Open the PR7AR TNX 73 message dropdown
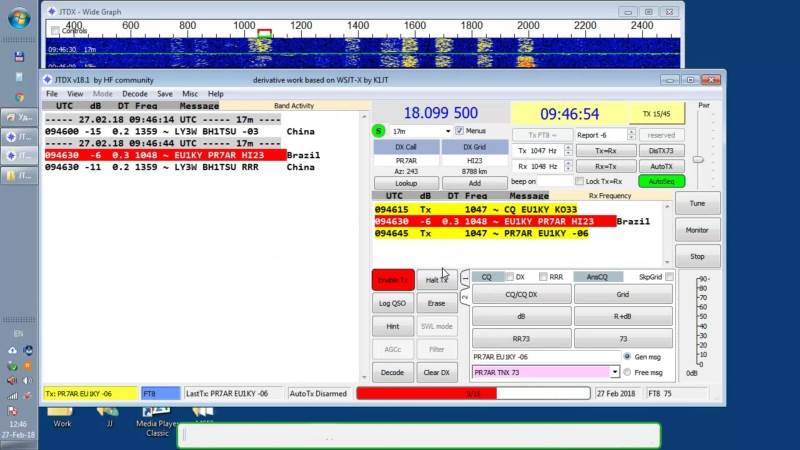The height and width of the screenshot is (450, 800). pos(615,372)
